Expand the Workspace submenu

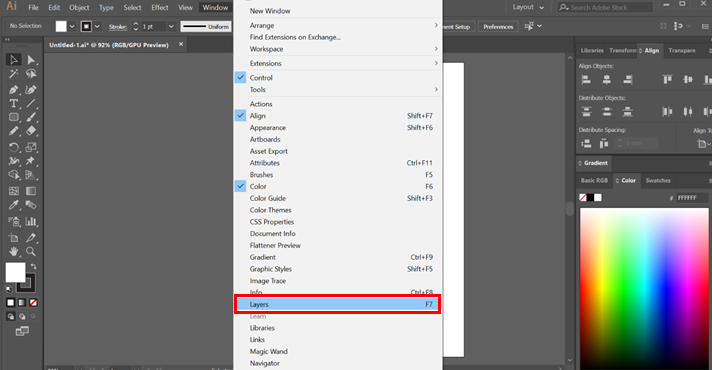coord(337,49)
